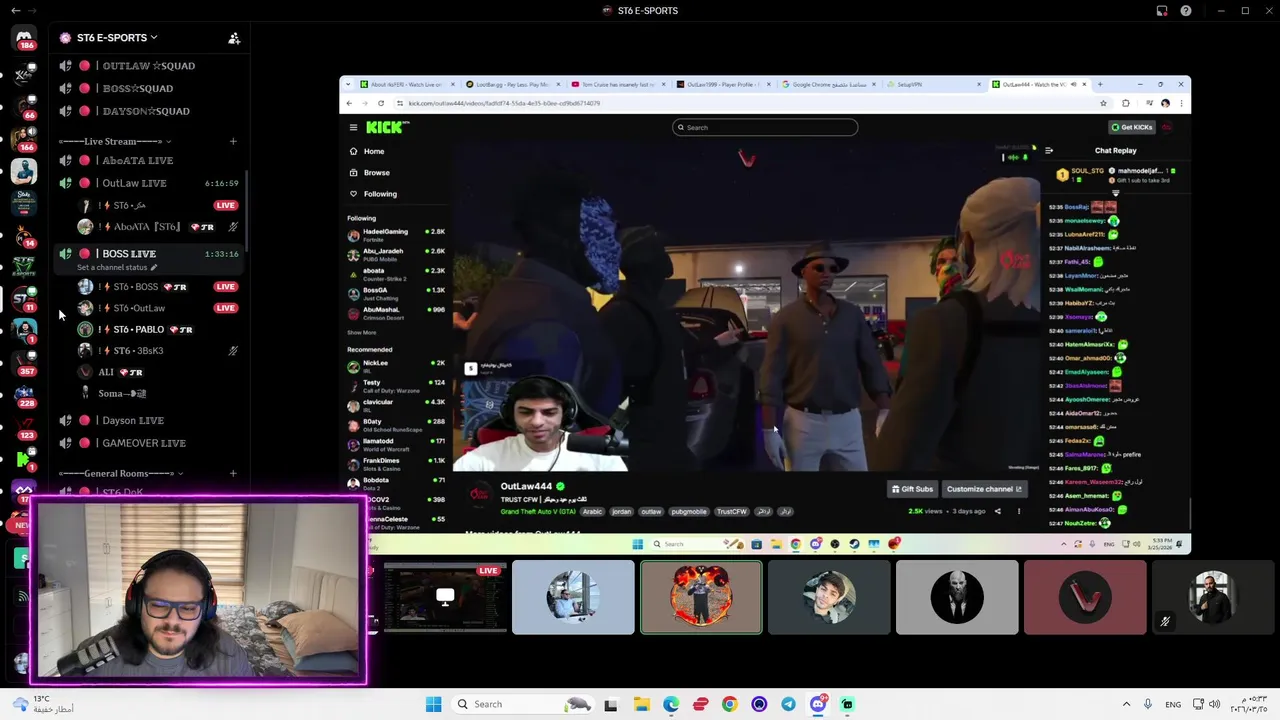Show hidden system tray icons
The height and width of the screenshot is (720, 1280).
coord(1126,704)
